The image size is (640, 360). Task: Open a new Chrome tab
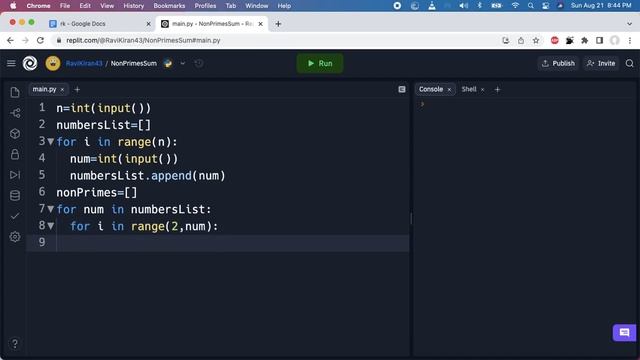click(x=278, y=24)
